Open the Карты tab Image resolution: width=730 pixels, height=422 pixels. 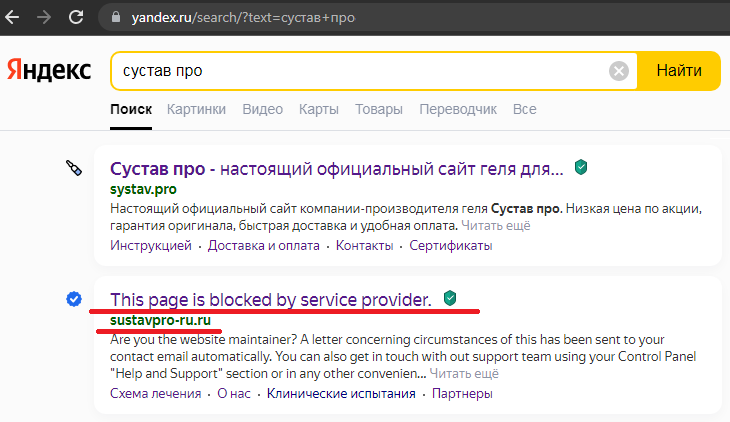click(319, 109)
